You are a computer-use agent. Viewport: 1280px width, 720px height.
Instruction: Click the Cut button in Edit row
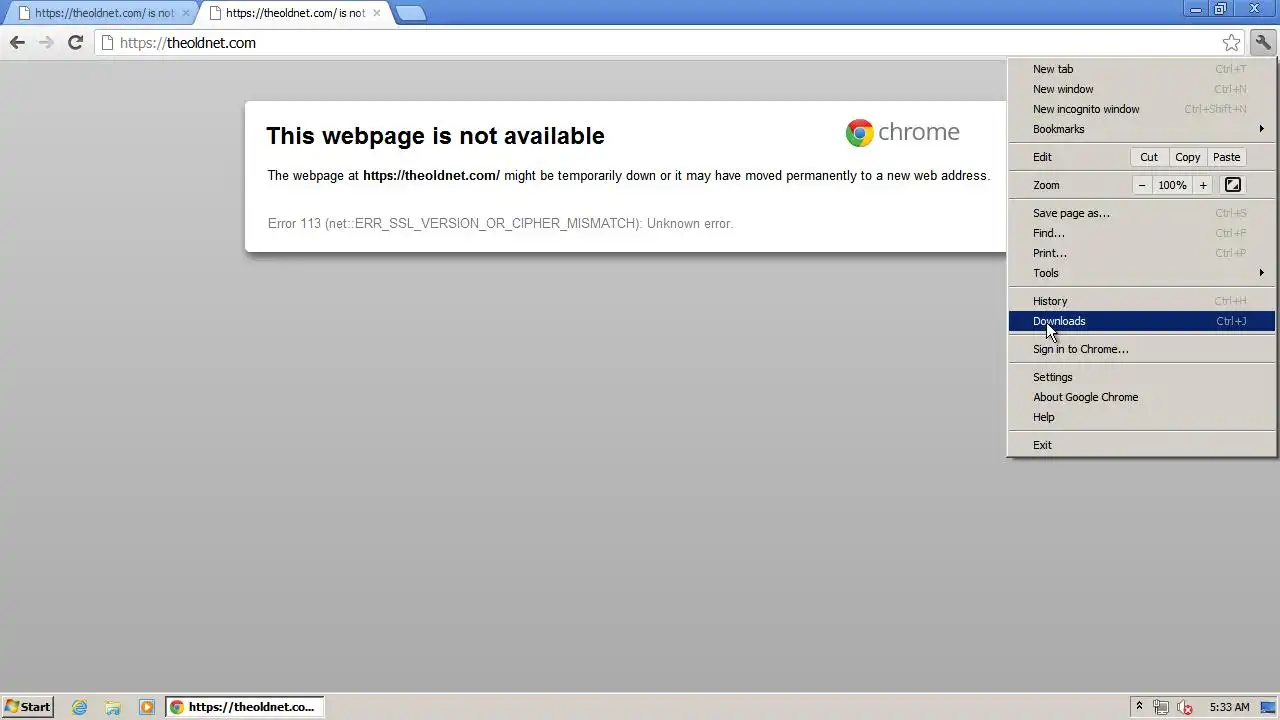click(x=1149, y=157)
